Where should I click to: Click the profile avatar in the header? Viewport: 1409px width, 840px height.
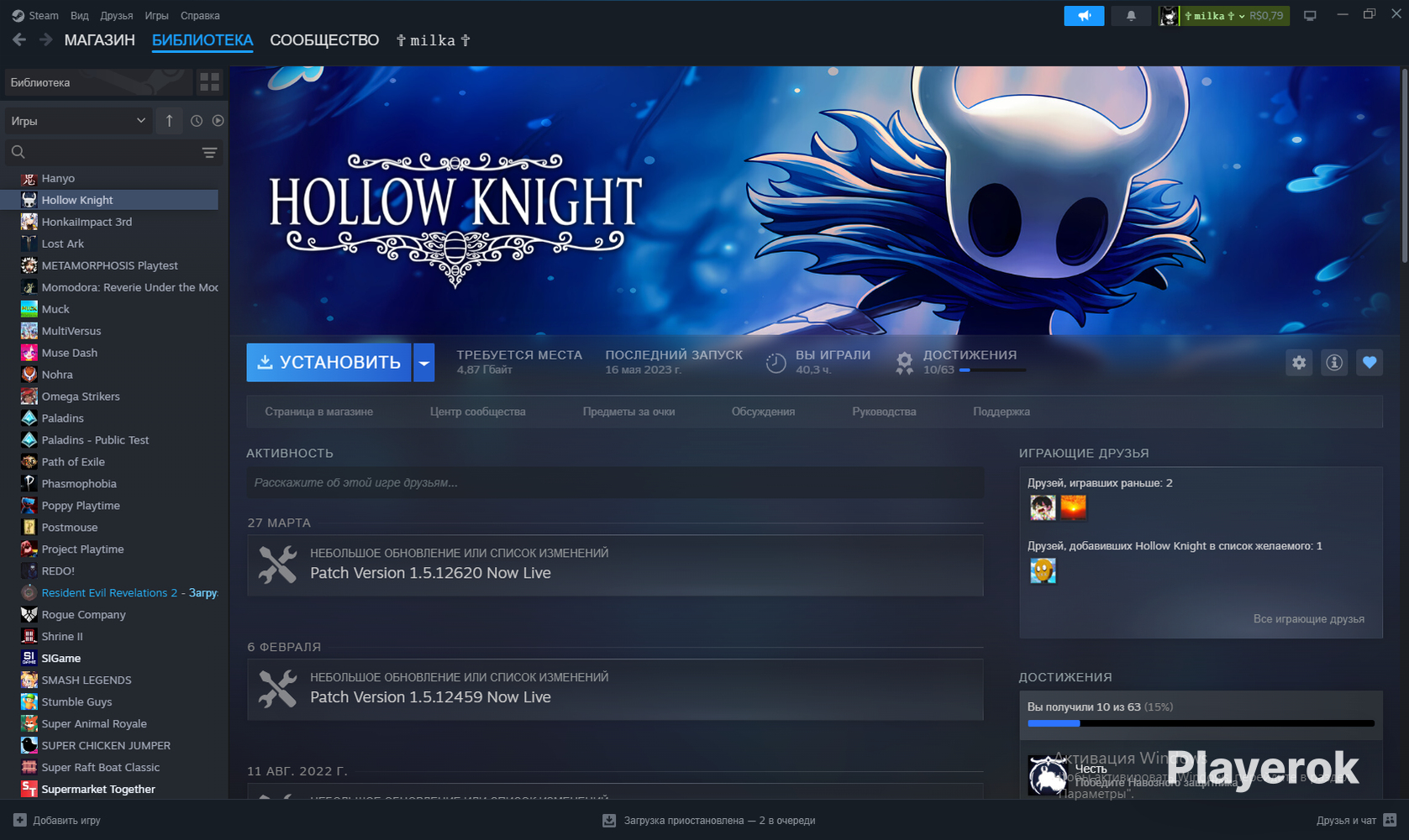click(x=1169, y=16)
